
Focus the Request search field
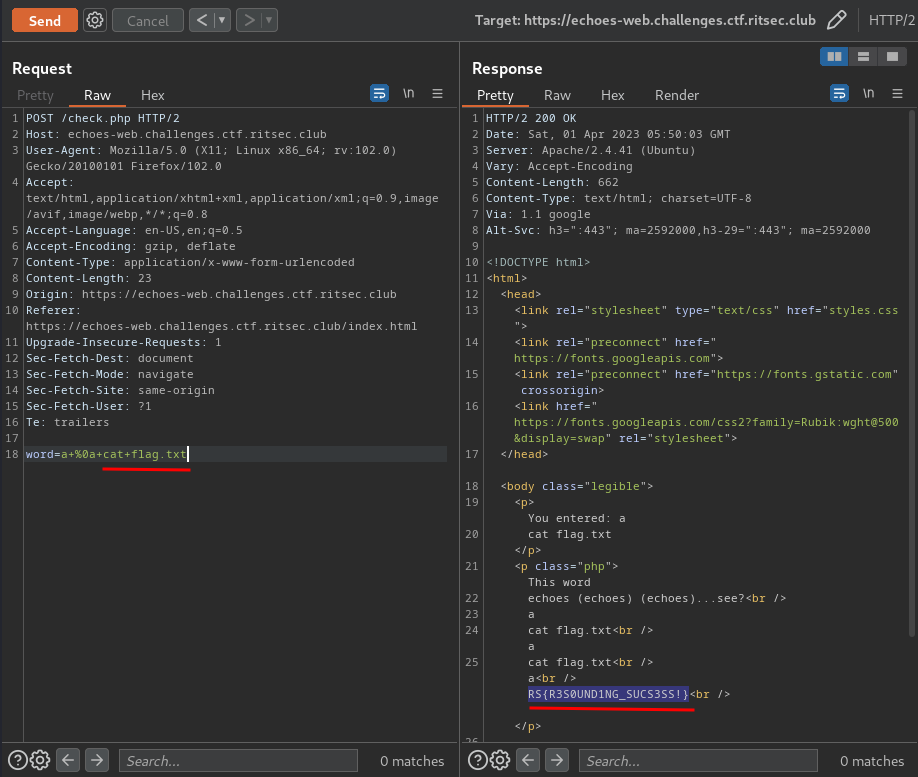coord(238,761)
